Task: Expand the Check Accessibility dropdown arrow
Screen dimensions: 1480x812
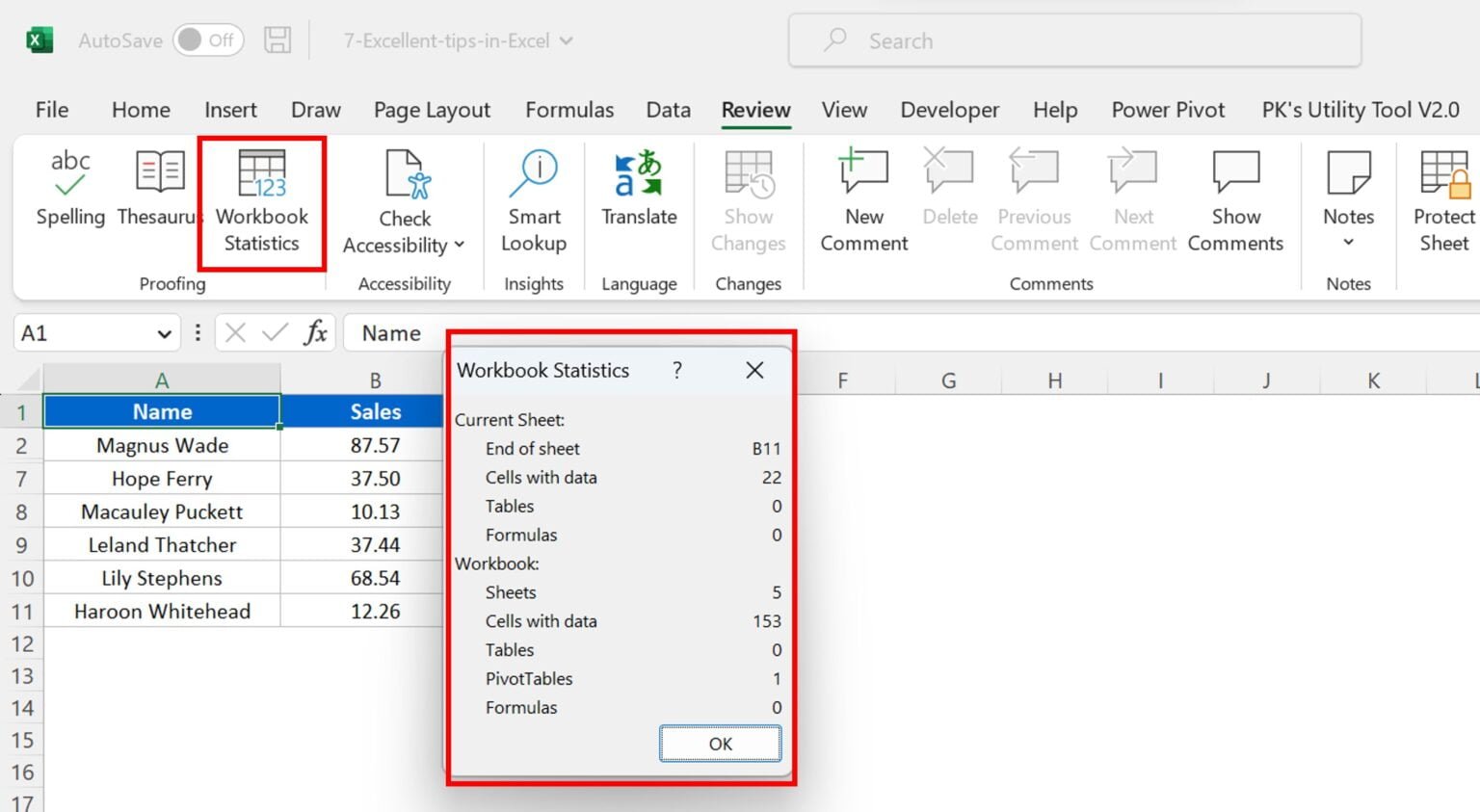Action: tap(460, 244)
